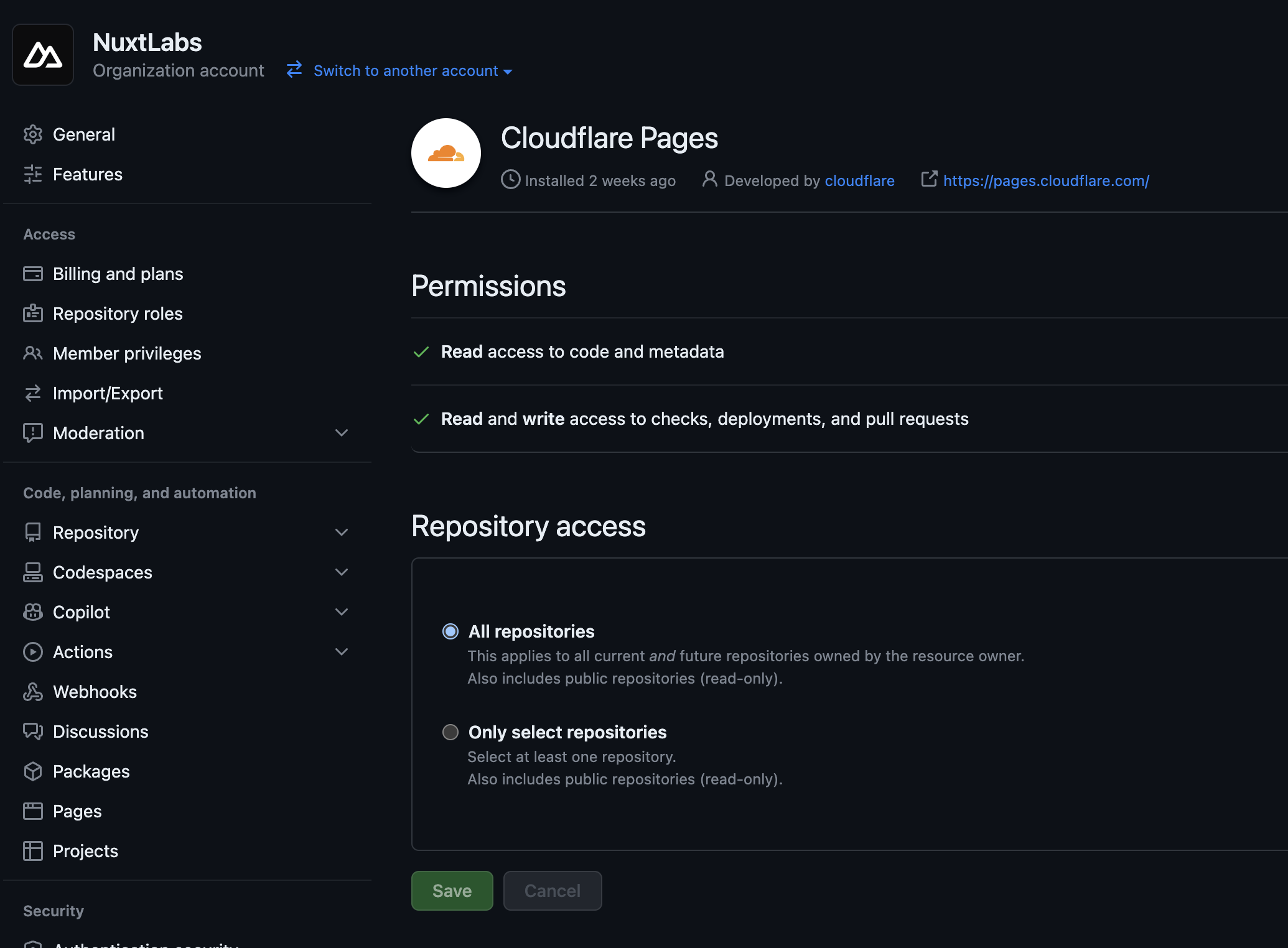Click the Webhooks icon in the sidebar

click(x=33, y=692)
